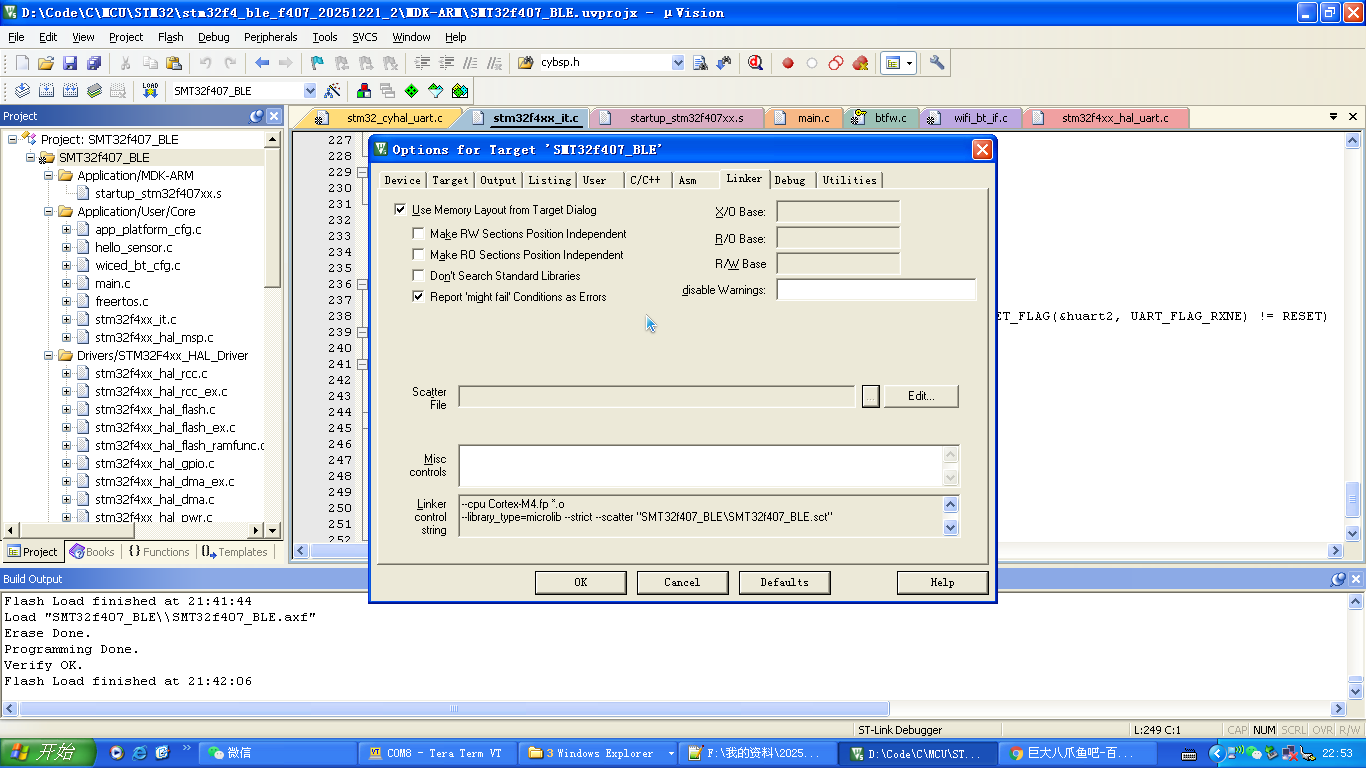This screenshot has width=1366, height=768.
Task: Open the Peripherals menu
Action: click(270, 37)
